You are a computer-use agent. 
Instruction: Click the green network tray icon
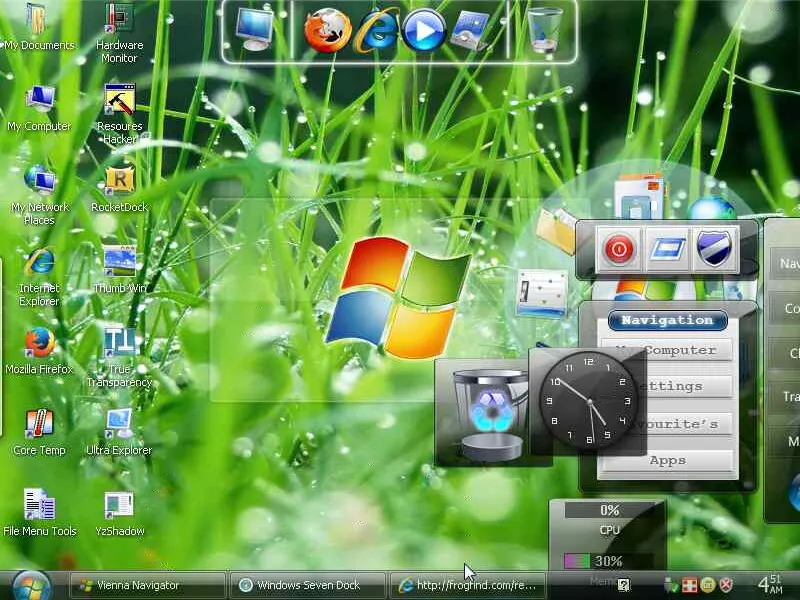(x=671, y=585)
